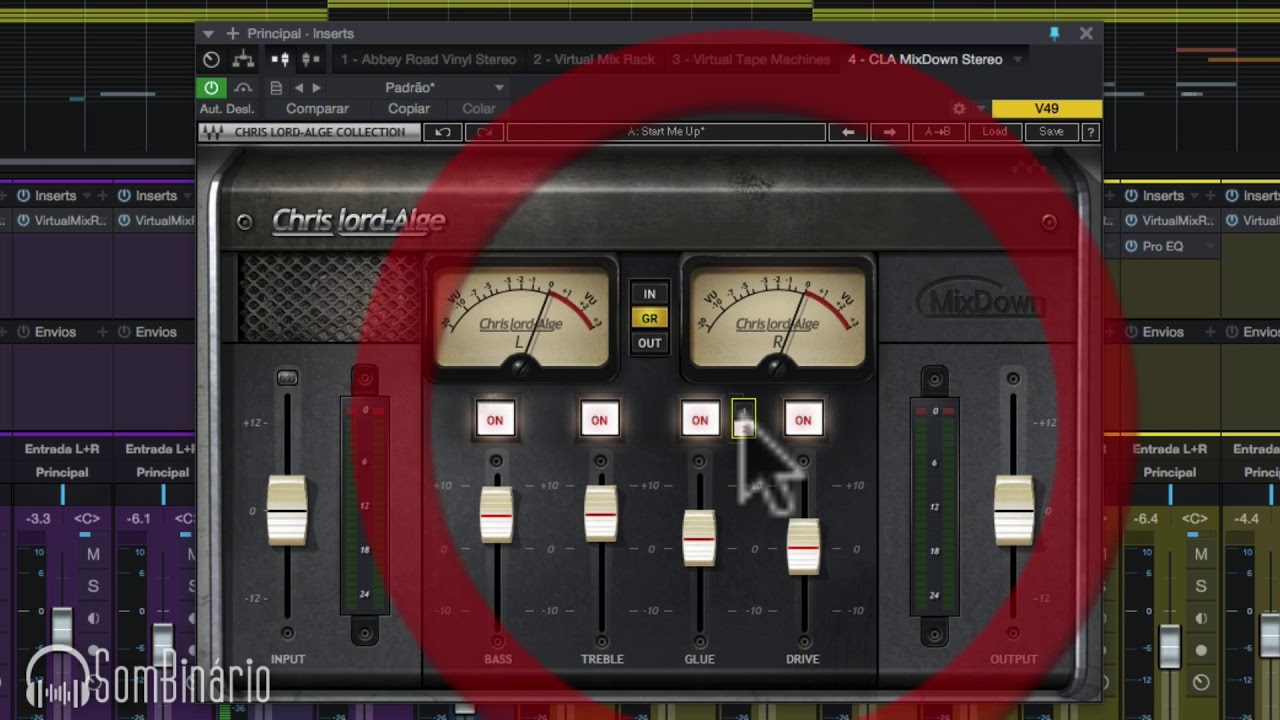Screen dimensions: 1280x720
Task: Set VU meters to GR mode
Action: pyautogui.click(x=649, y=318)
